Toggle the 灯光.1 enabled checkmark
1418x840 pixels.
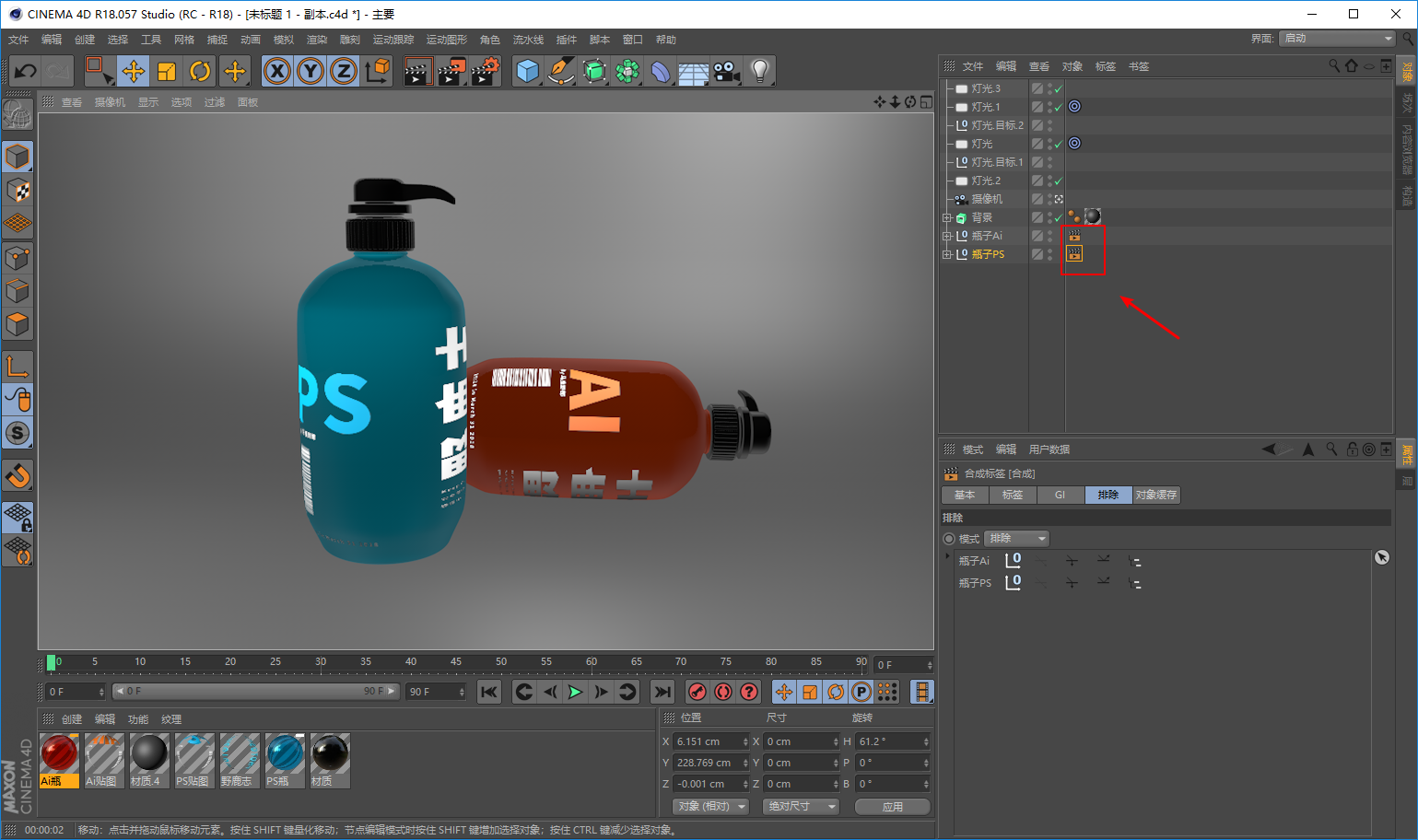[x=1059, y=108]
